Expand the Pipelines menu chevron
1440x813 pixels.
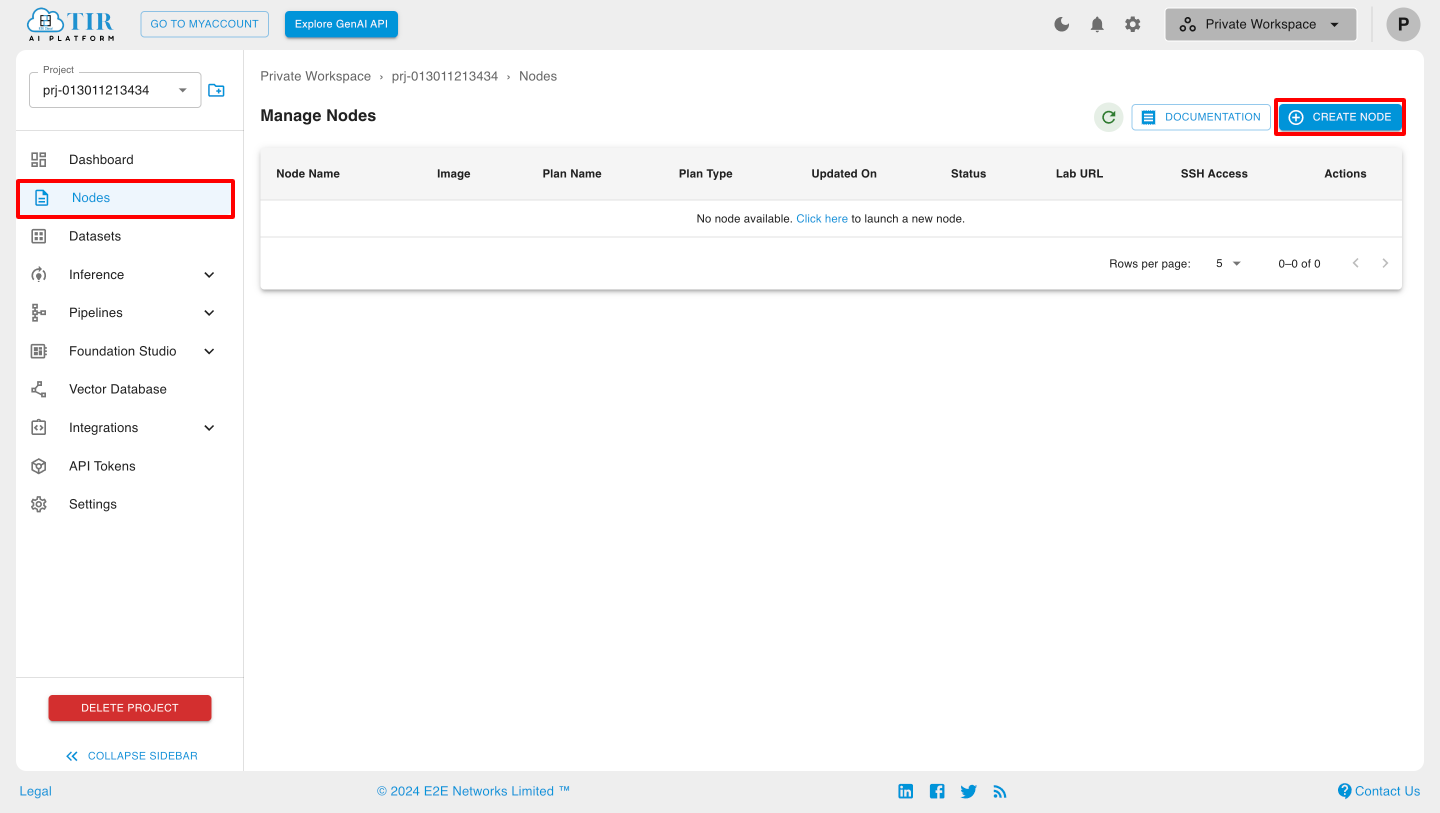209,313
